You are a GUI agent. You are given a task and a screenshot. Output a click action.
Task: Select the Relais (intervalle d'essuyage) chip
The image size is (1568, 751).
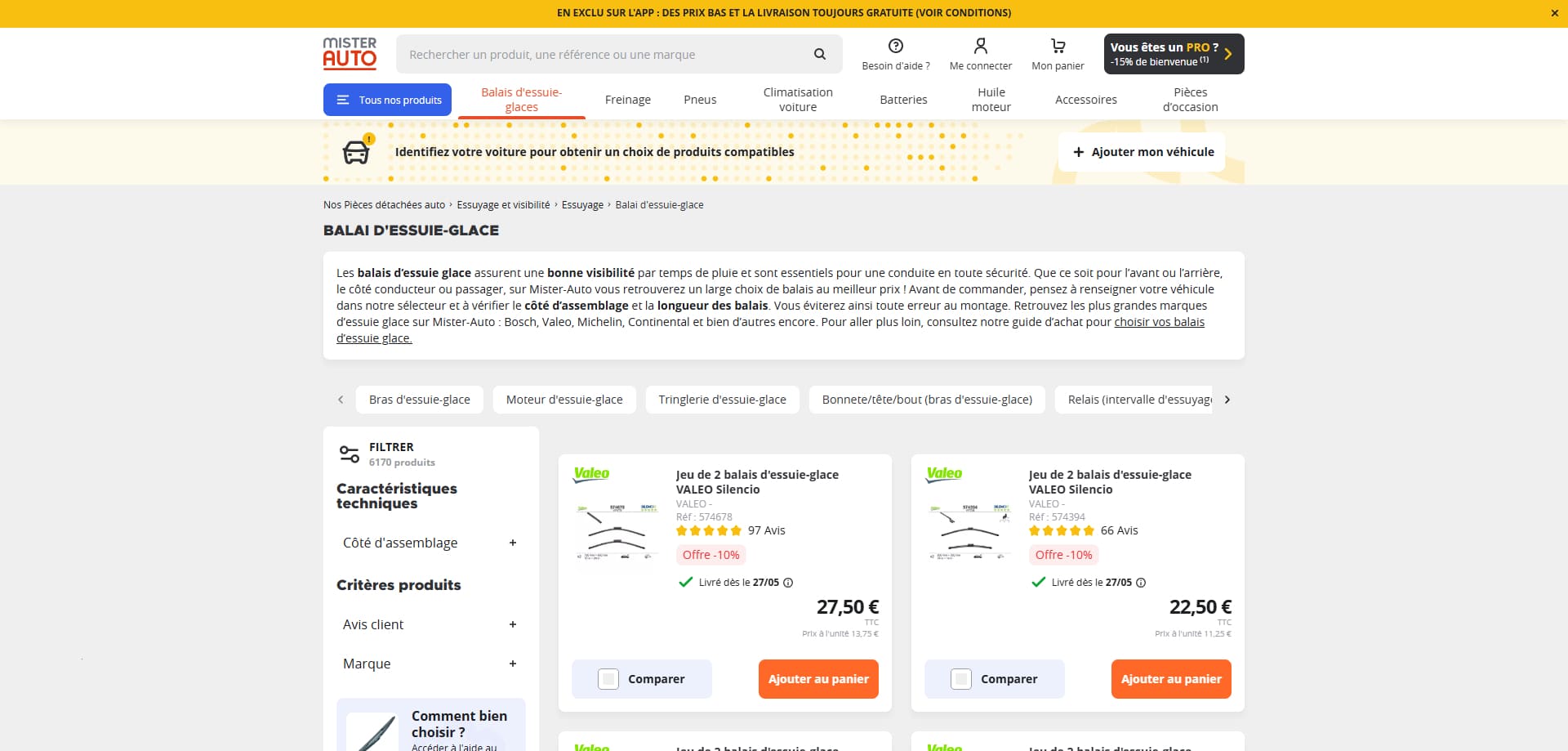[1134, 400]
